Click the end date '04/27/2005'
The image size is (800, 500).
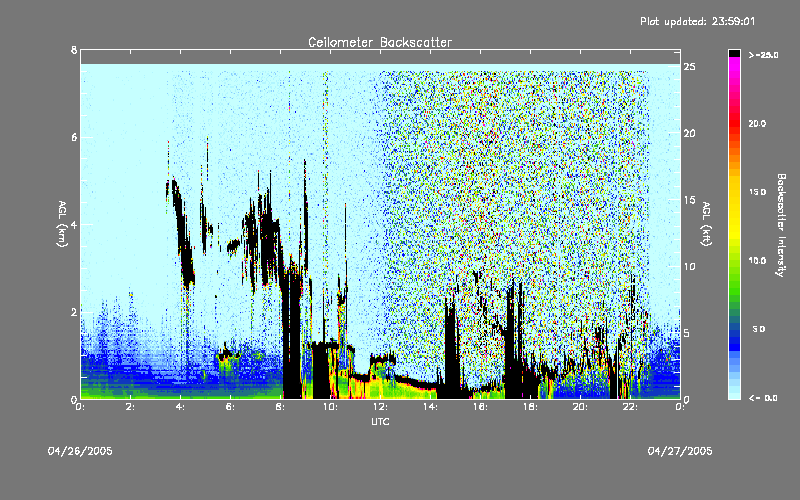coord(680,451)
